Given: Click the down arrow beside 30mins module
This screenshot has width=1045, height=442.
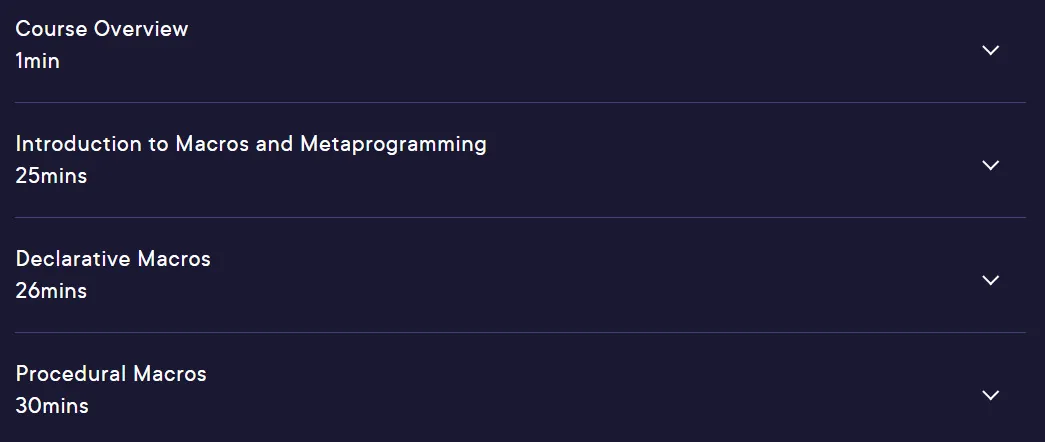Looking at the screenshot, I should 991,395.
